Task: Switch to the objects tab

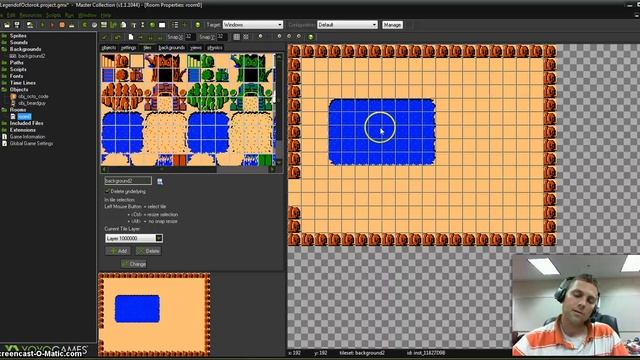Action: (x=109, y=48)
